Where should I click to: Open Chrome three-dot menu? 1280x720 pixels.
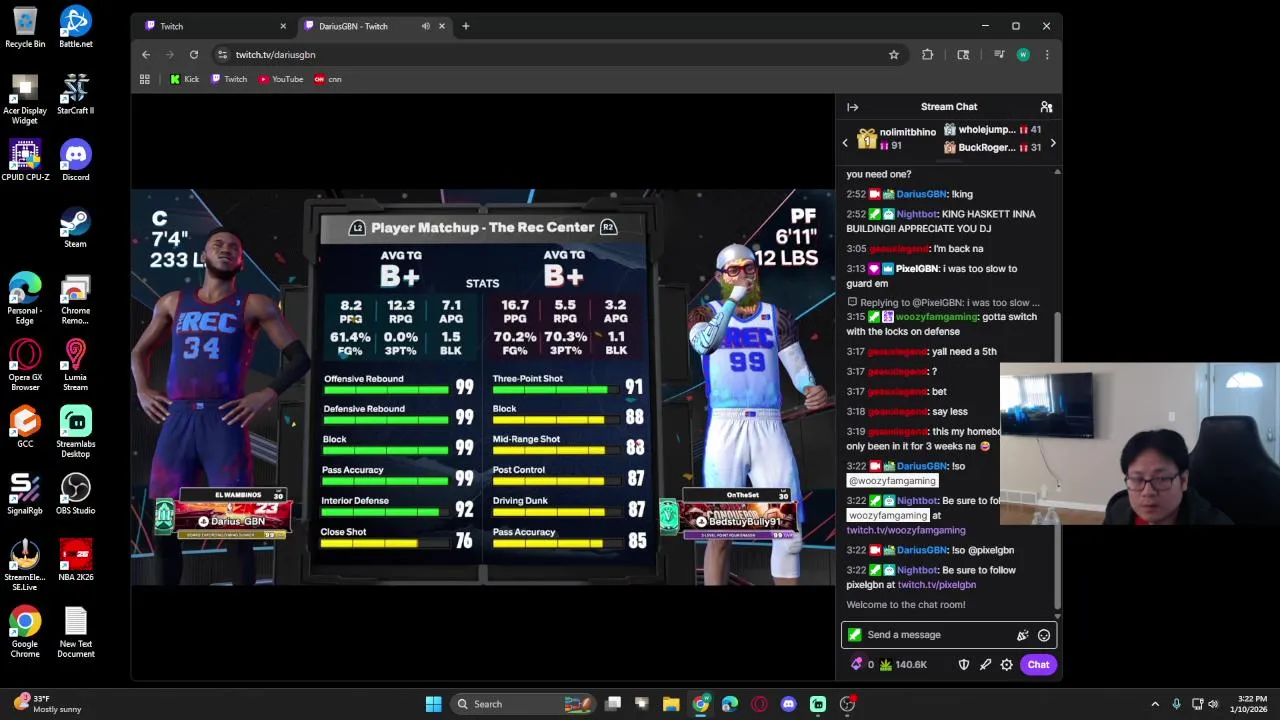[1047, 55]
